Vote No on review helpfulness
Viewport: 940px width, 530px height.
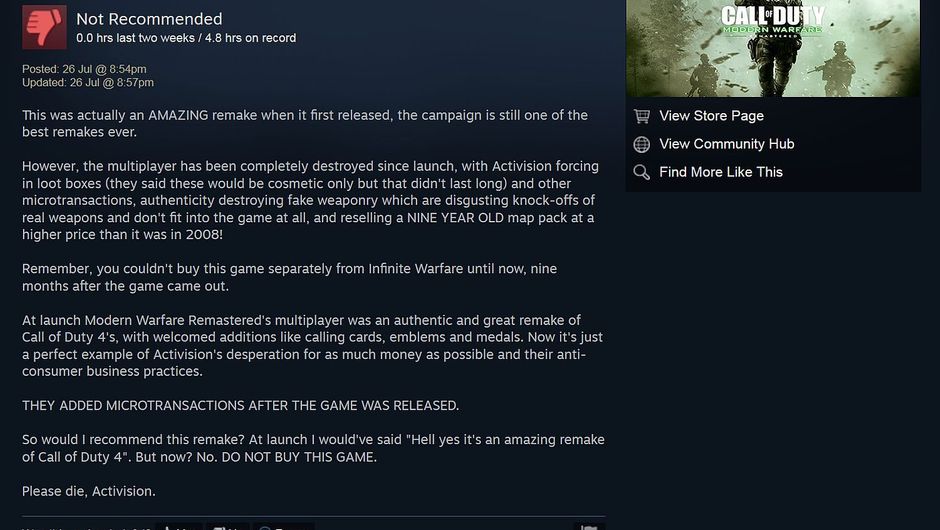tap(227, 527)
